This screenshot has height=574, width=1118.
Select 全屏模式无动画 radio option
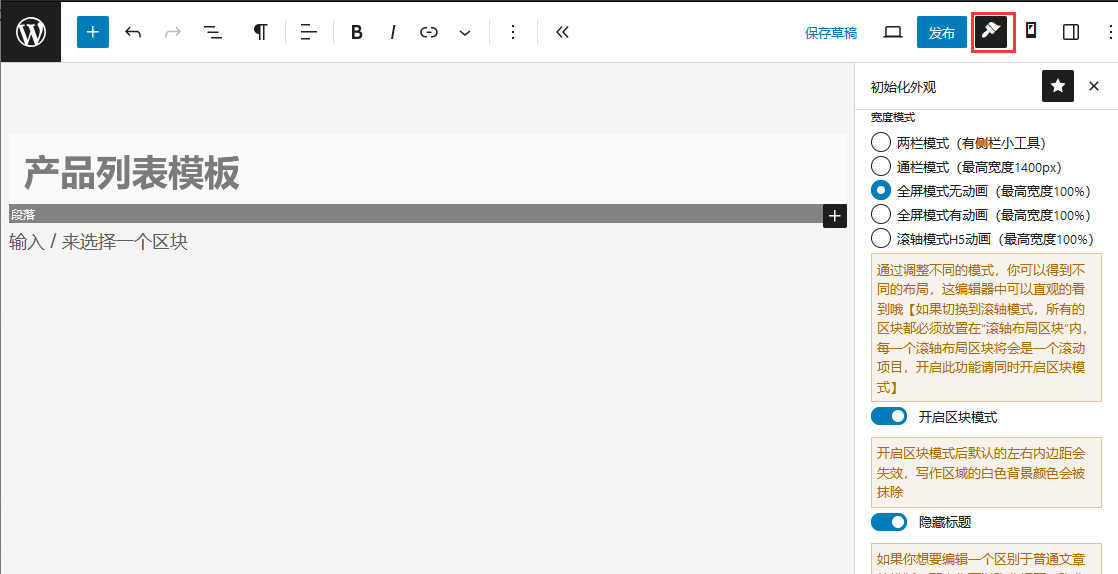[x=881, y=190]
